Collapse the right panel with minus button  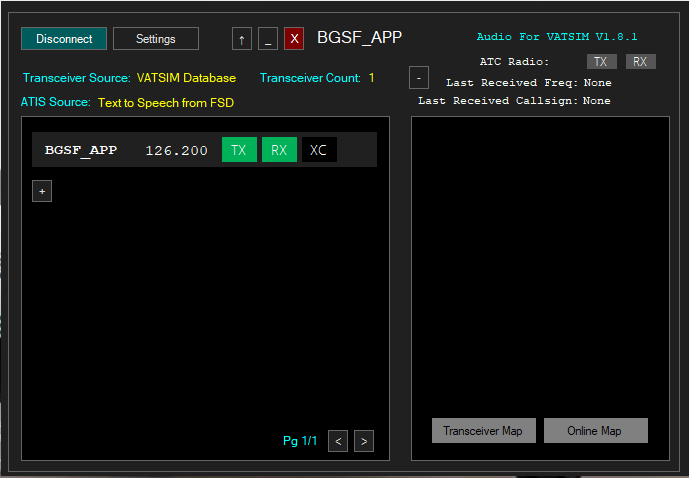[420, 77]
